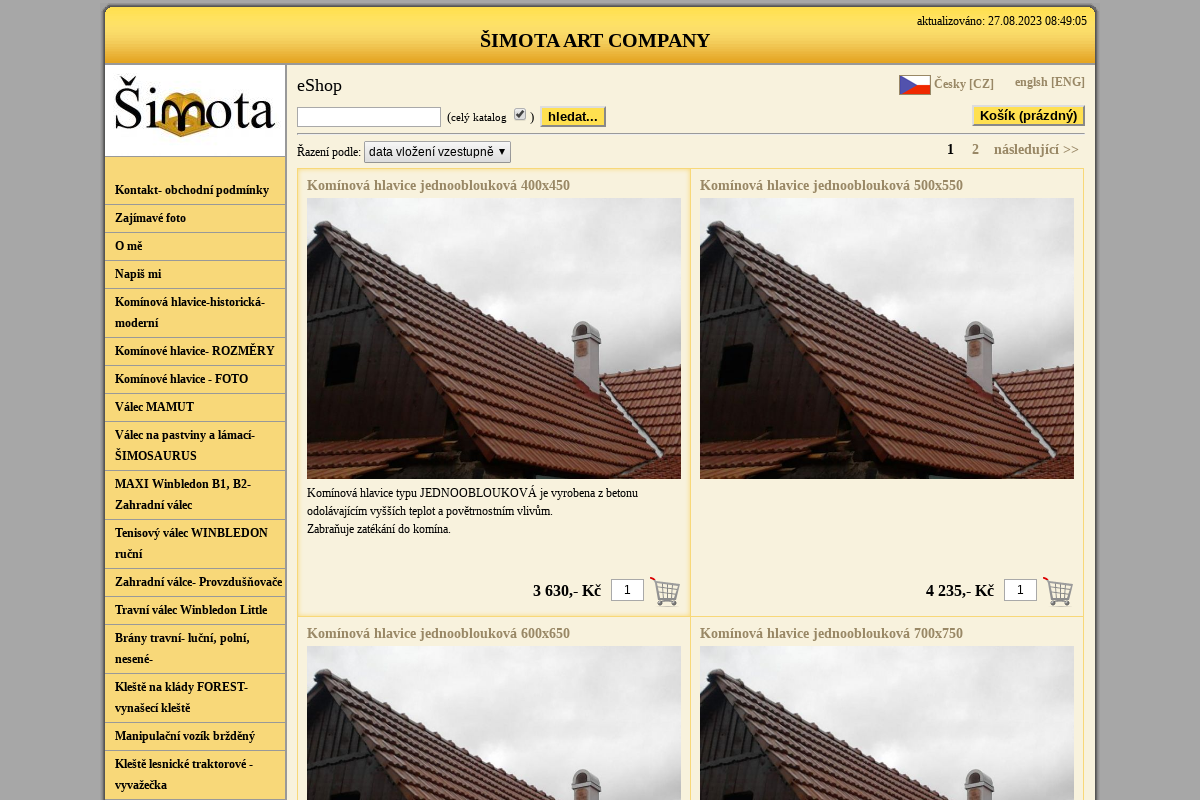Click the quantity field for the 400x450 product

627,590
